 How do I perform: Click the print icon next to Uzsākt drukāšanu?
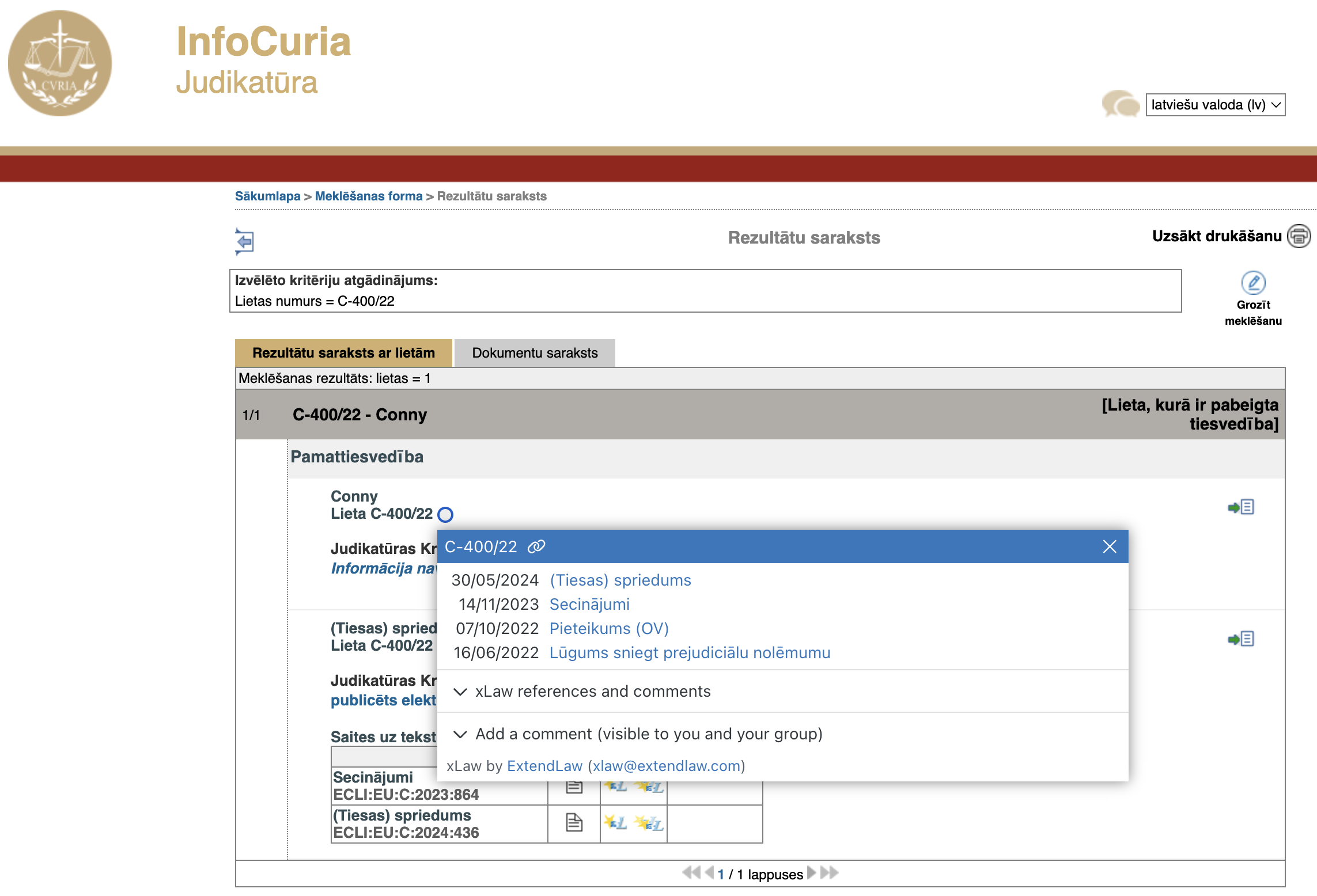tap(1299, 237)
